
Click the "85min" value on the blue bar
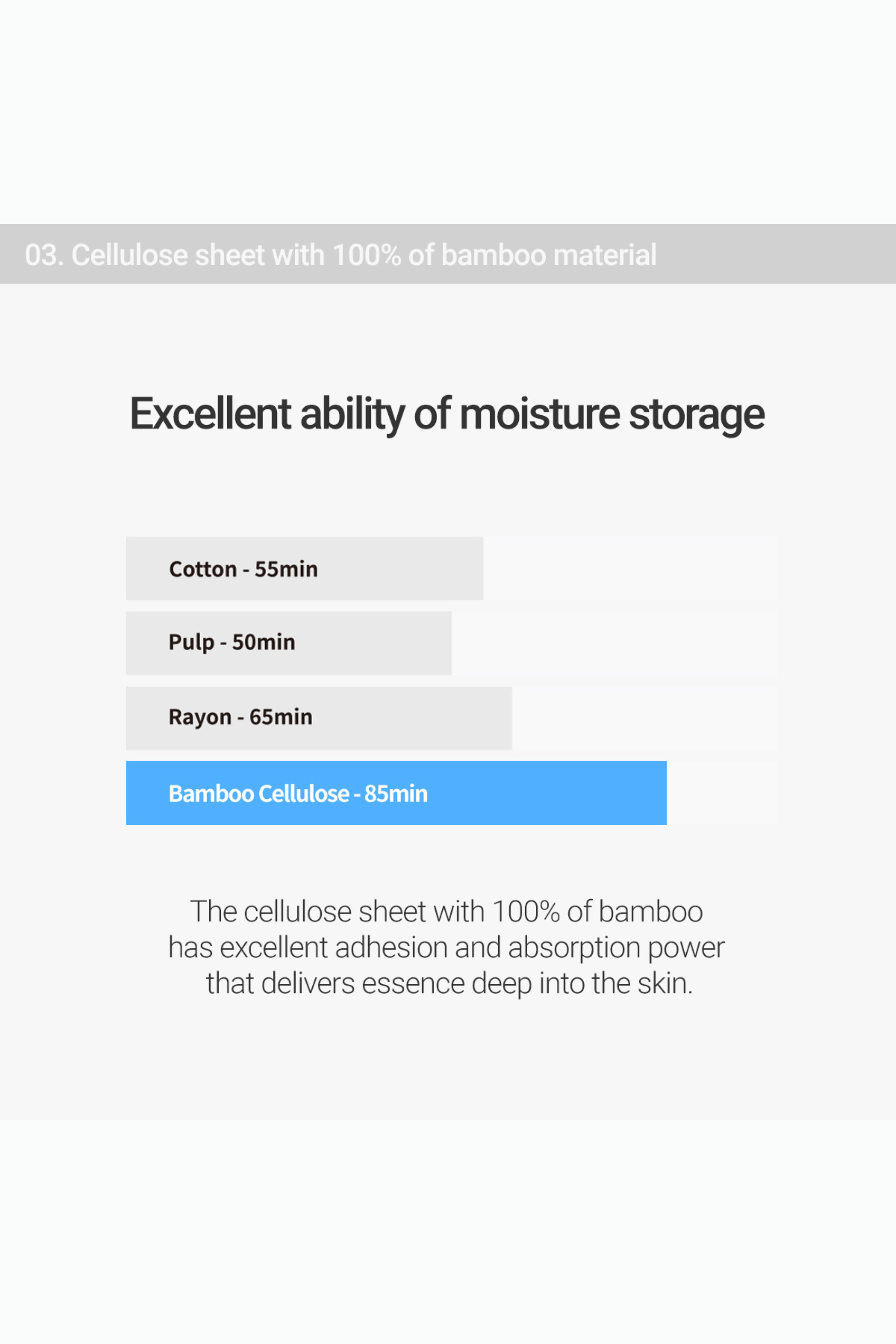[396, 794]
